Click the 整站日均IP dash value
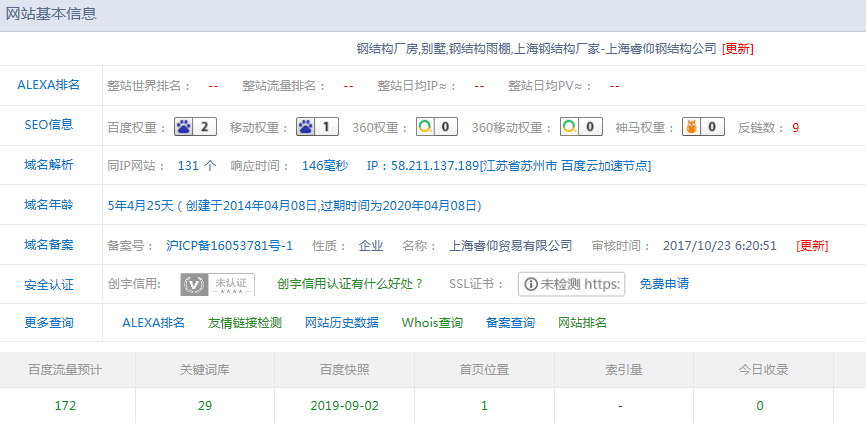 coord(479,87)
